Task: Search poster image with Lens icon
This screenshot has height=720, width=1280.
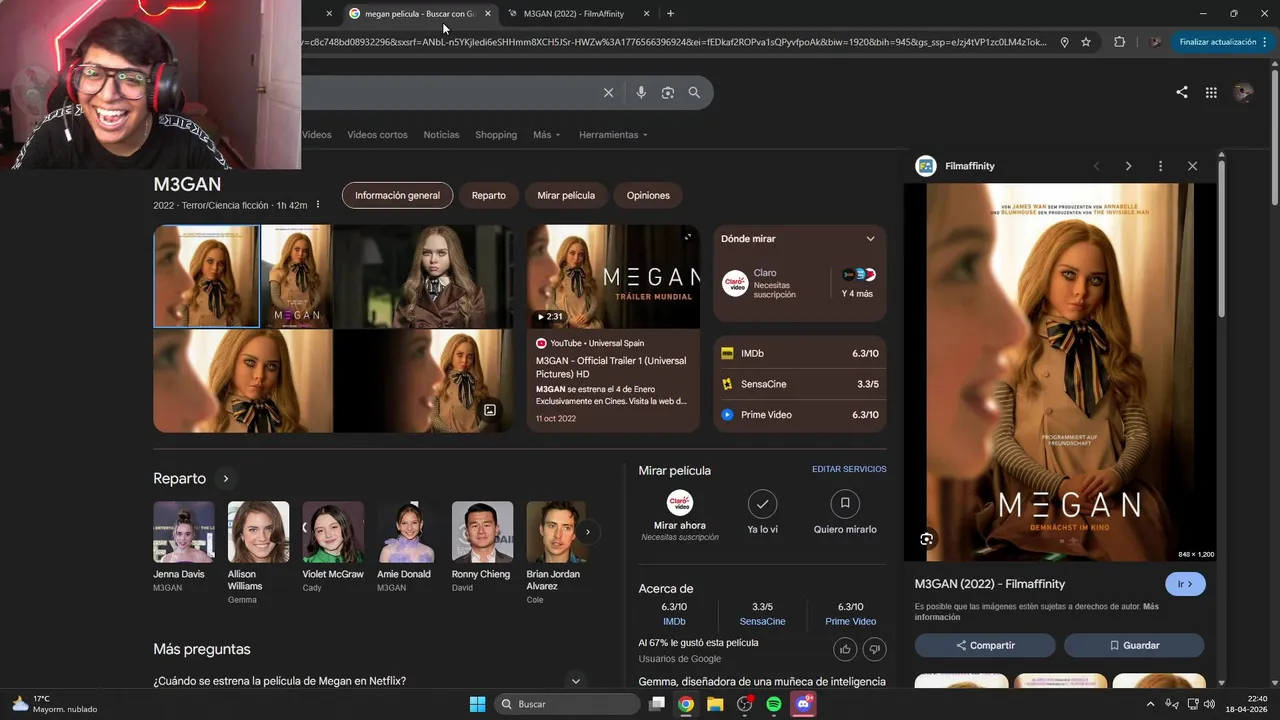Action: pos(927,539)
